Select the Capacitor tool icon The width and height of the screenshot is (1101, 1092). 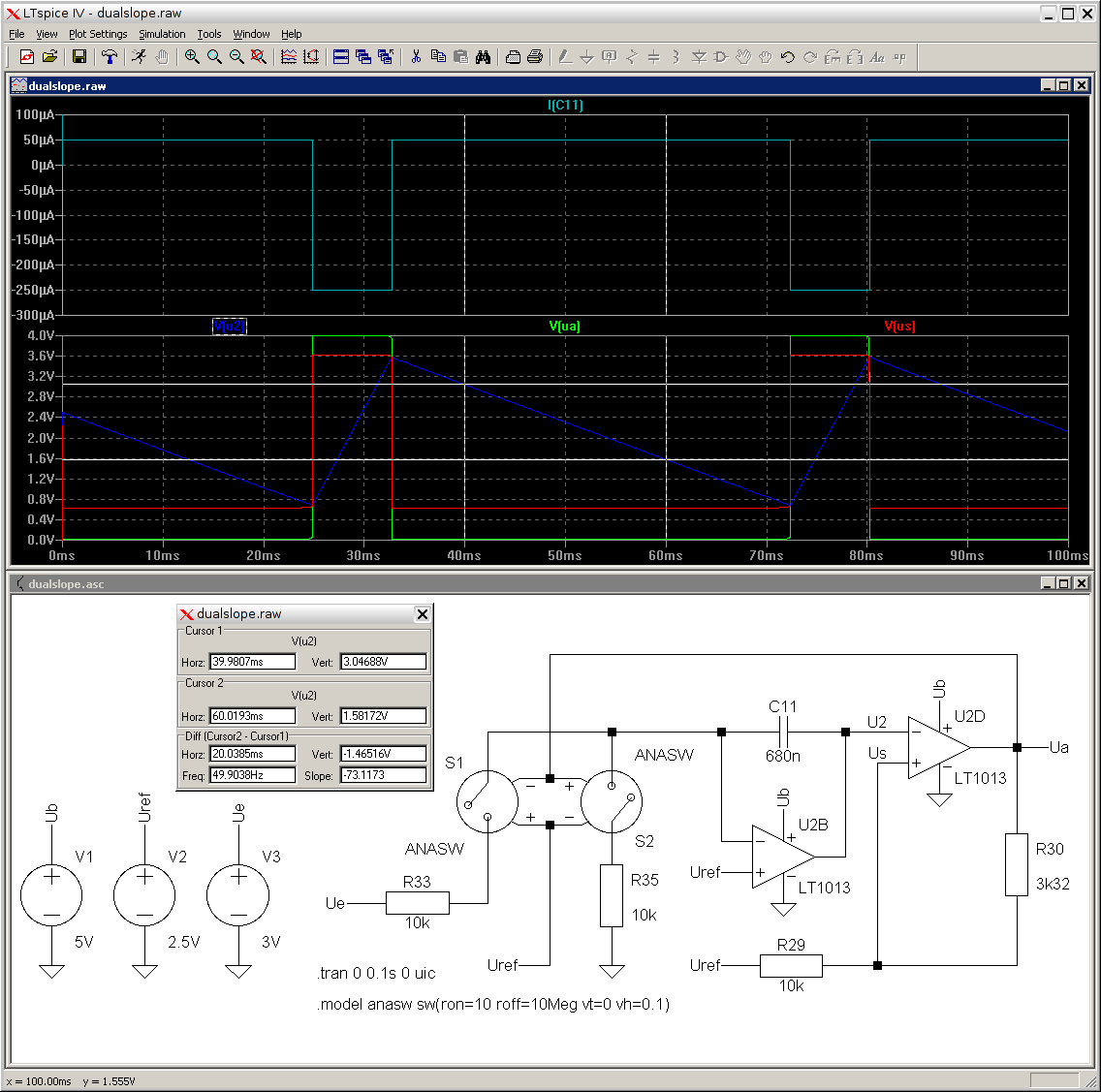[x=653, y=57]
